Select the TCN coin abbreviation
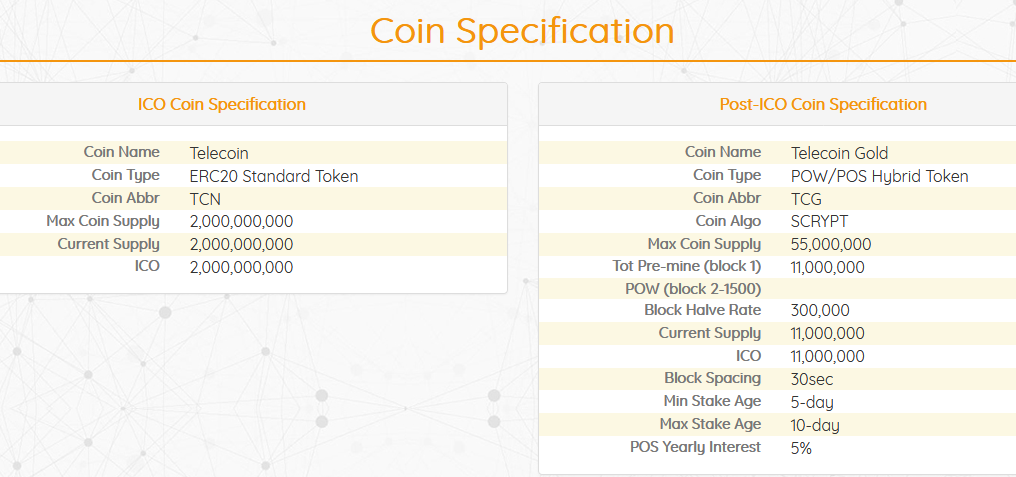 pyautogui.click(x=205, y=199)
